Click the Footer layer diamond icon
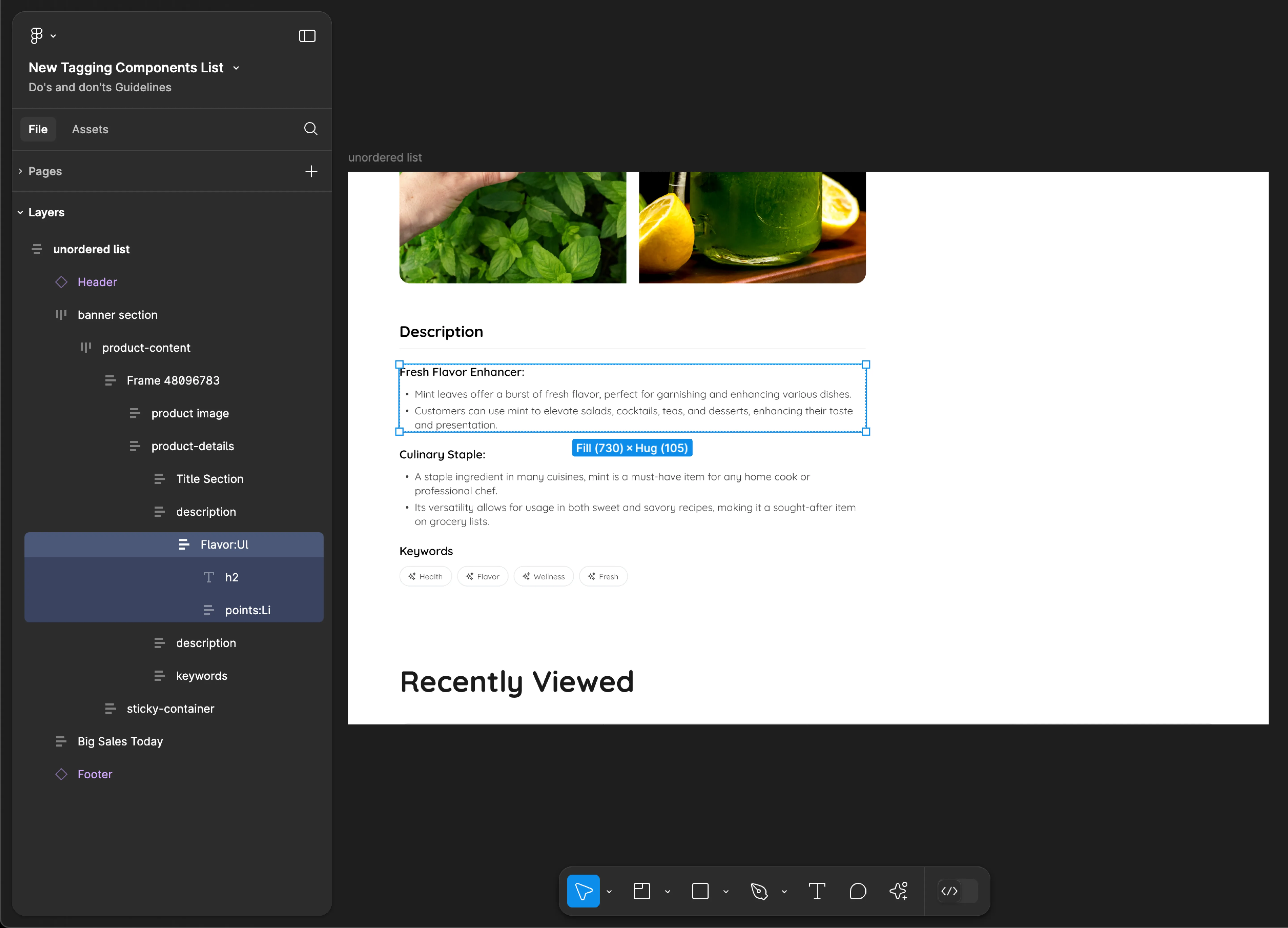Viewport: 1288px width, 928px height. tap(61, 774)
